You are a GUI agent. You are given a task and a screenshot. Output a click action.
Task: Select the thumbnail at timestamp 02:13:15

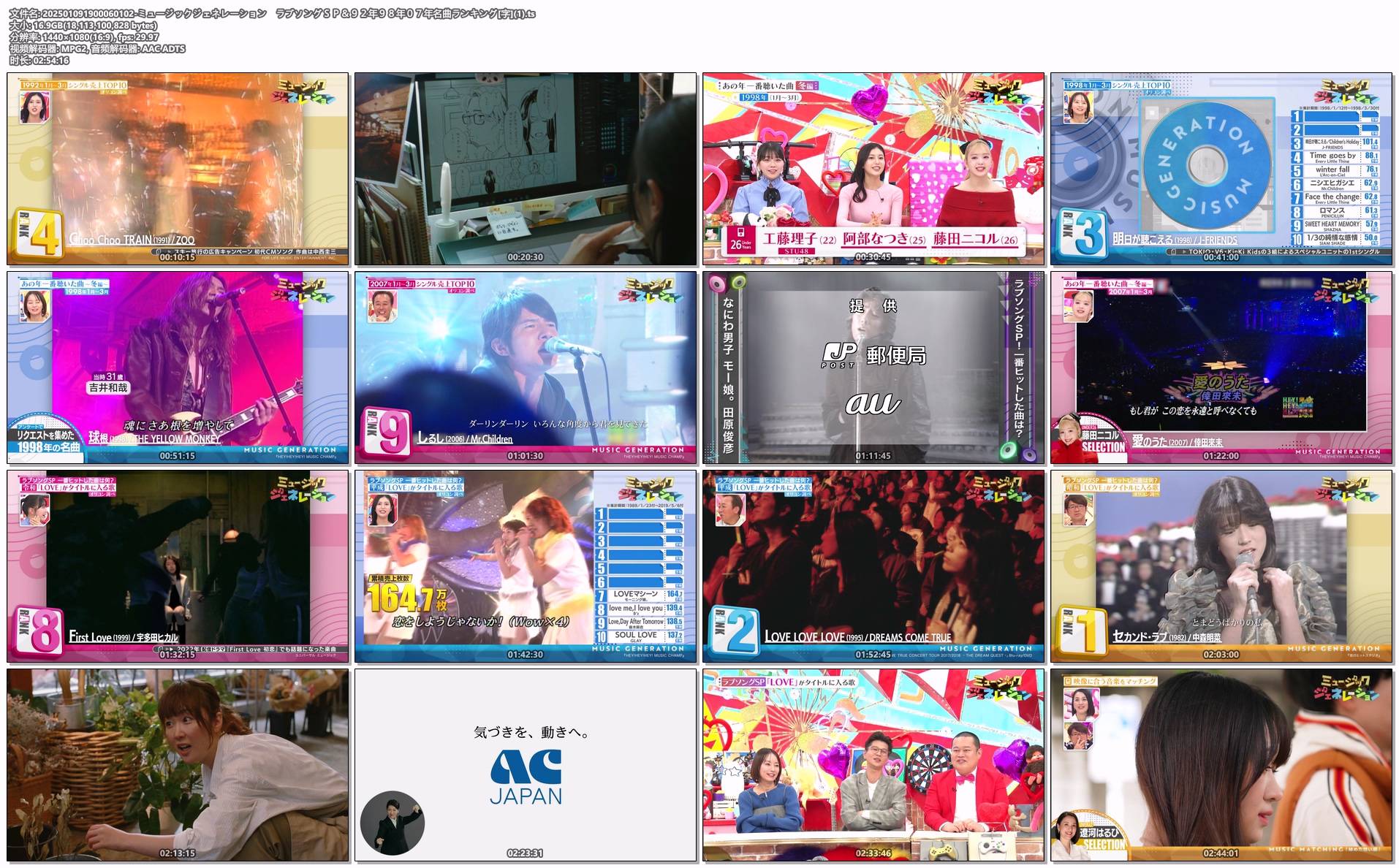pyautogui.click(x=178, y=765)
